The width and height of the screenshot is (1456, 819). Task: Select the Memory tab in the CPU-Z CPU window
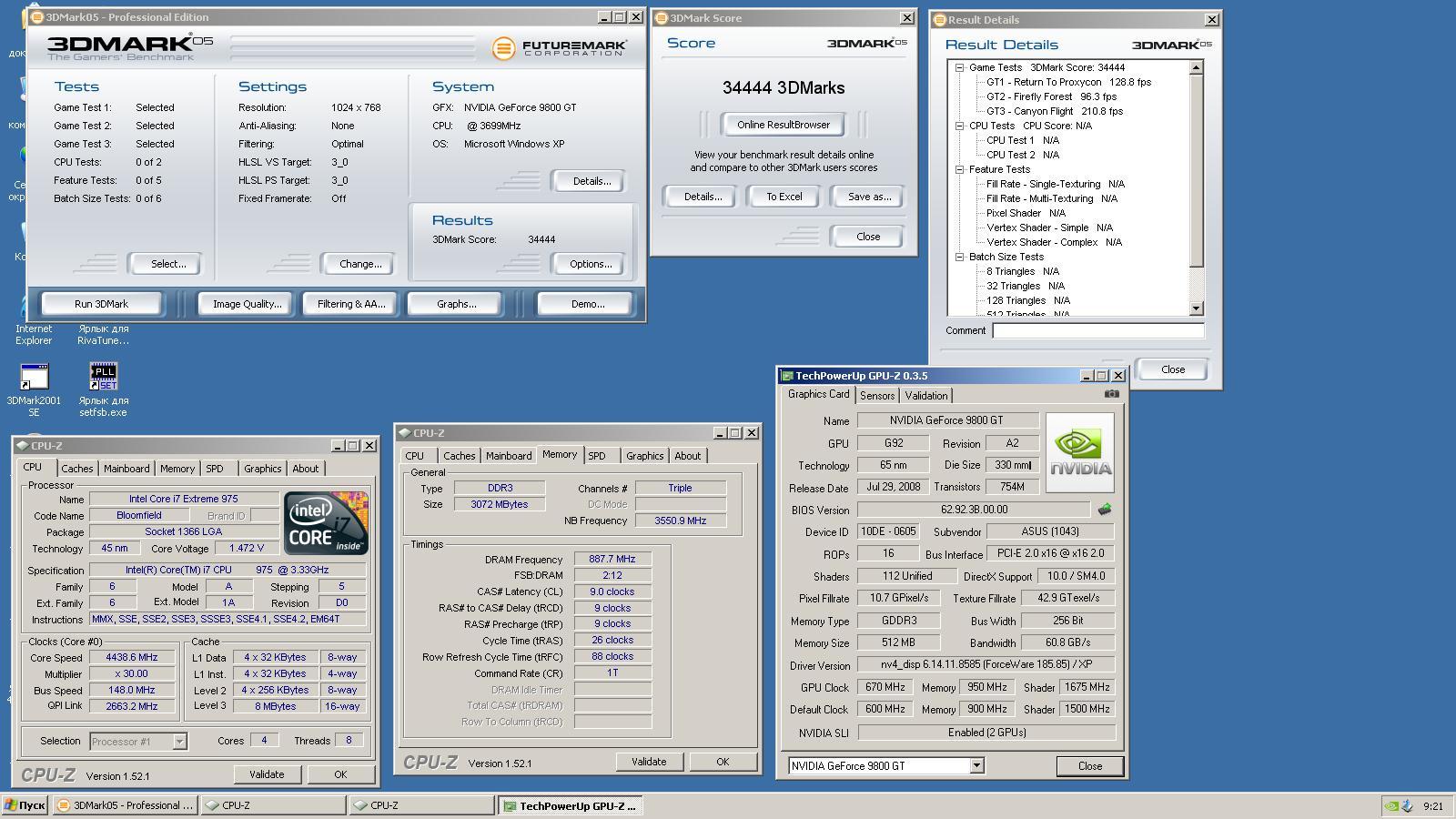click(177, 469)
